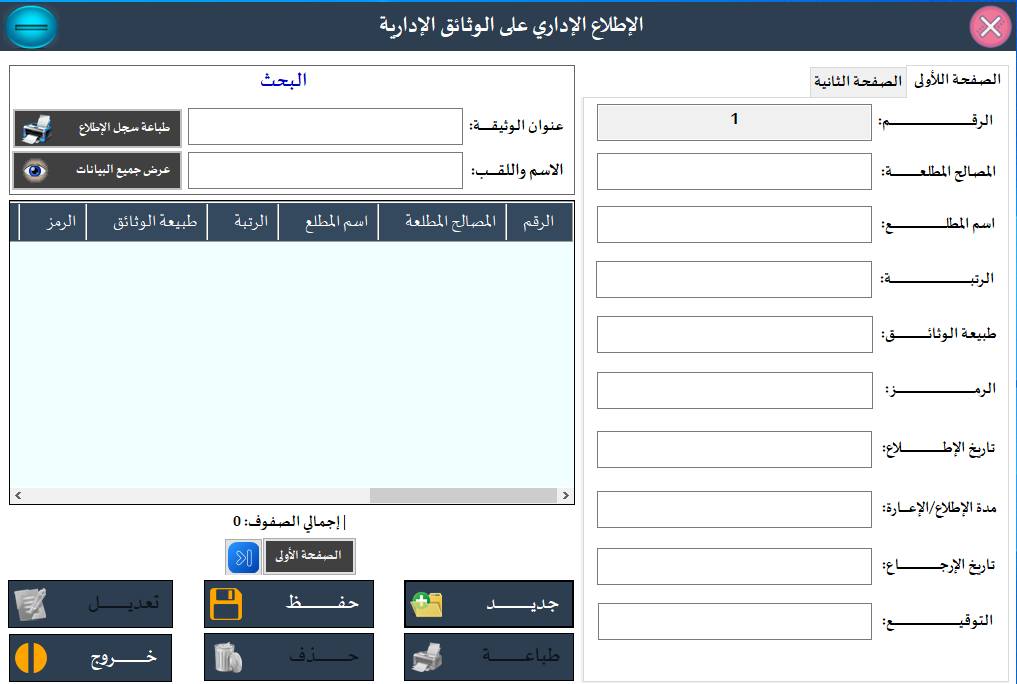Select the الصفحة الأولى tab
The image size is (1017, 684).
pyautogui.click(x=956, y=80)
